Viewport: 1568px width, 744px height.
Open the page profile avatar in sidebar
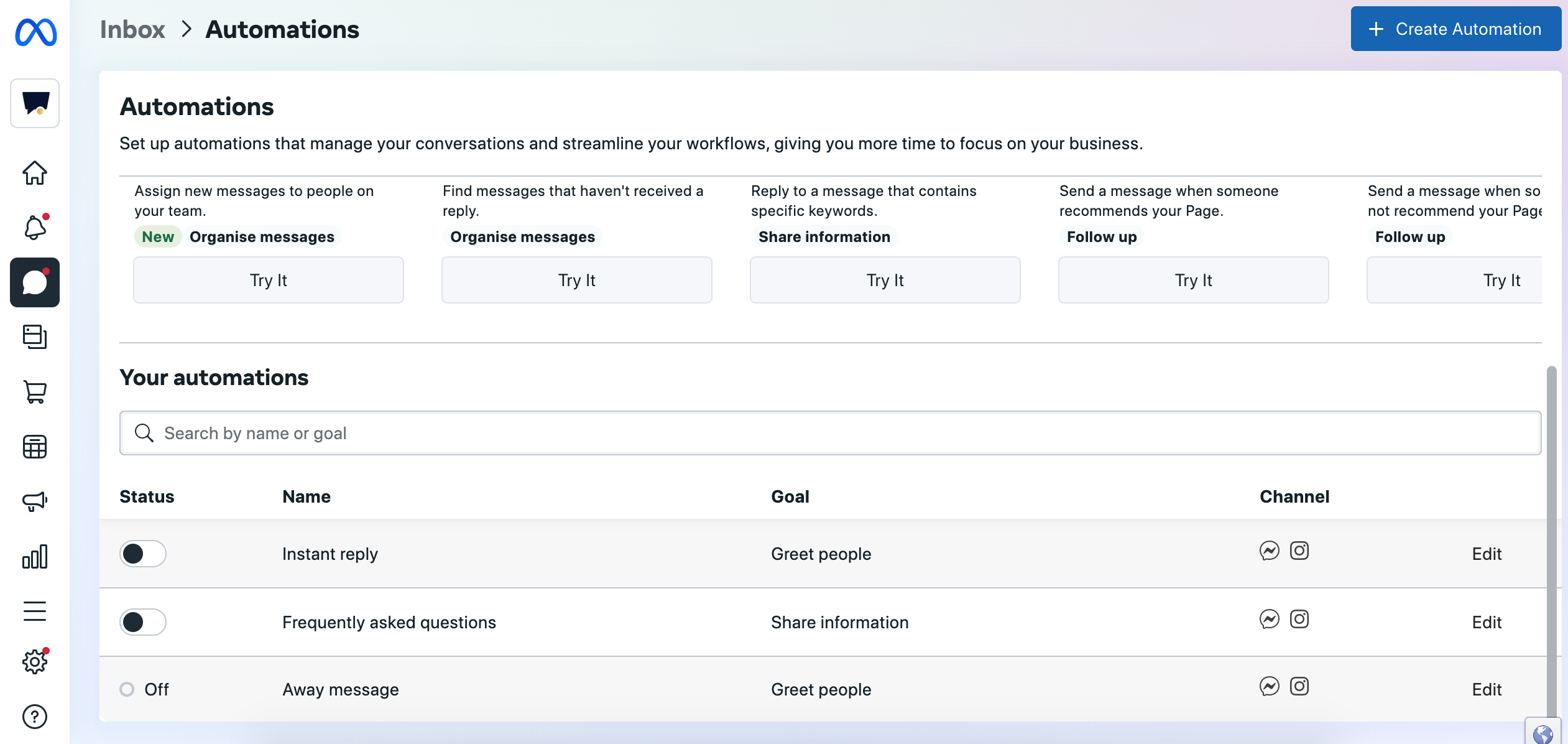(x=35, y=103)
